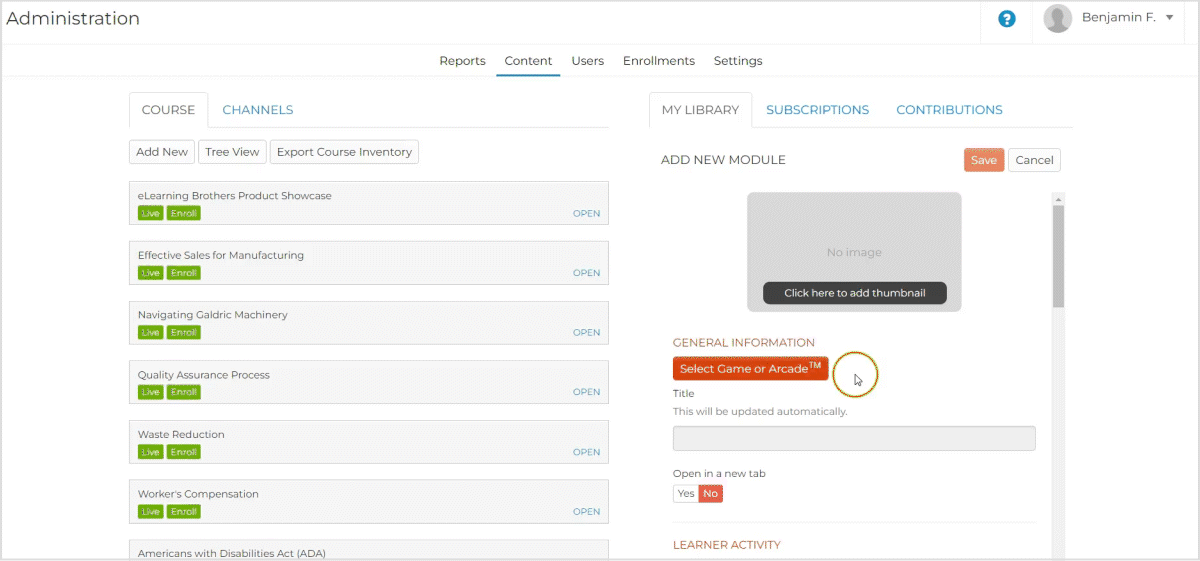1200x561 pixels.
Task: Click the user avatar icon
Action: click(x=1057, y=18)
